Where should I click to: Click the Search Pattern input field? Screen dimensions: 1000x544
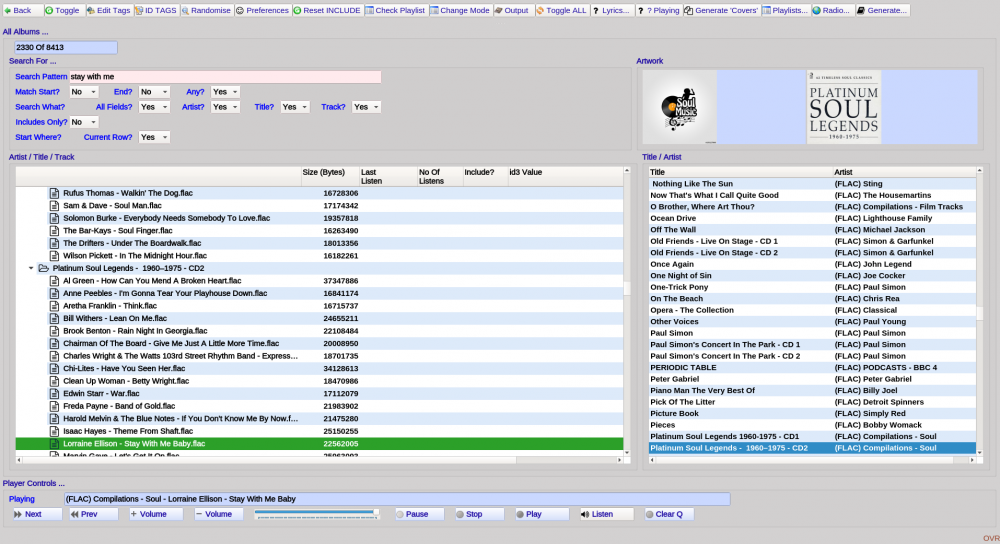225,77
